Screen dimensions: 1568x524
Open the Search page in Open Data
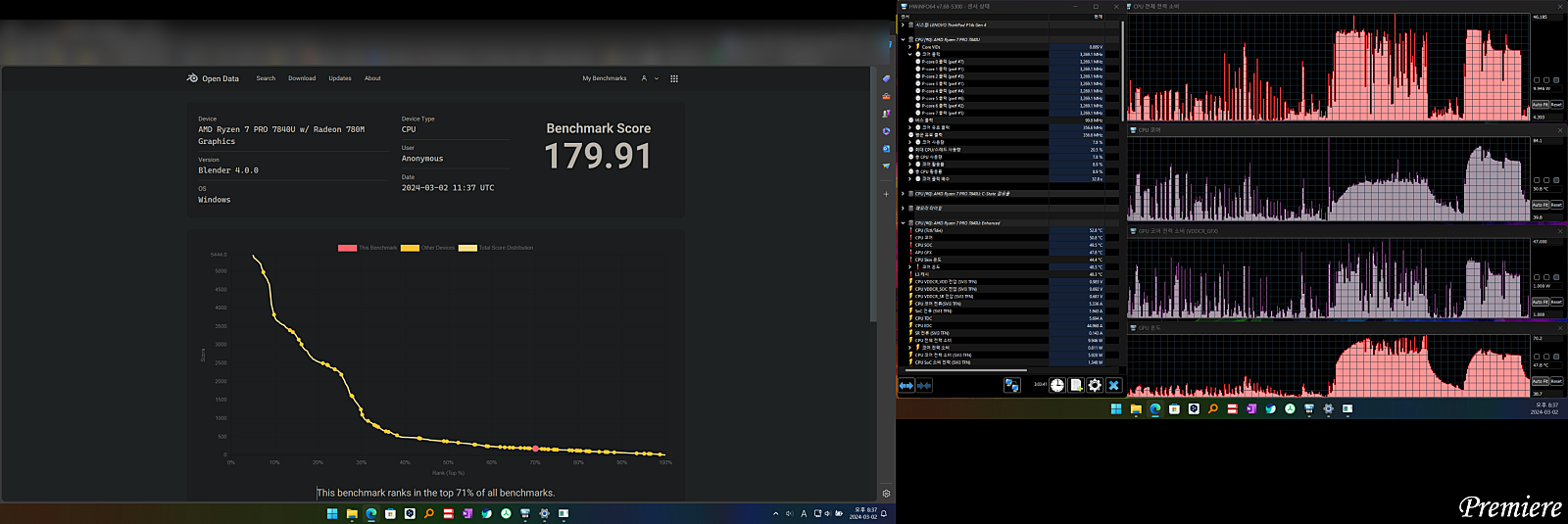pos(266,78)
